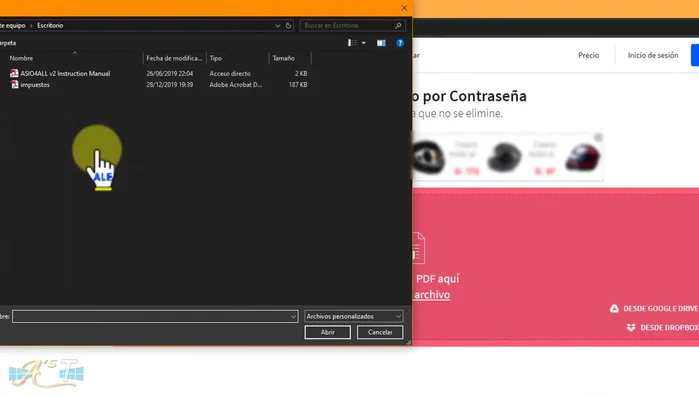This screenshot has width=699, height=397.
Task: Select the ASIO4ALL v2 Instruction Manual file
Action: [65, 74]
